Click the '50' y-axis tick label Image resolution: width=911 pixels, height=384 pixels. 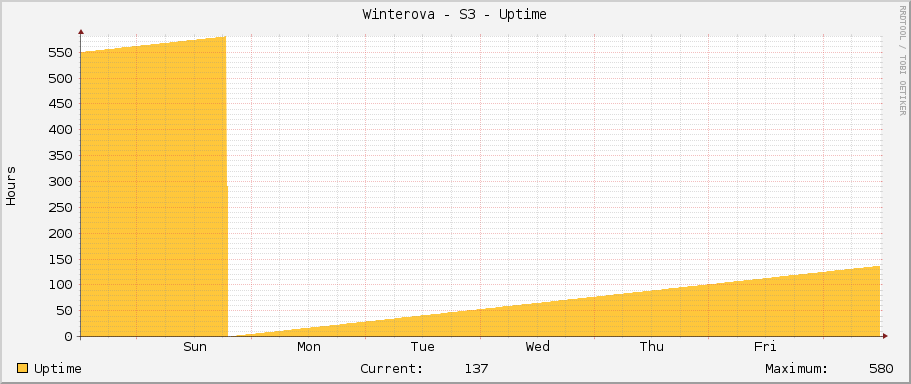[x=65, y=310]
